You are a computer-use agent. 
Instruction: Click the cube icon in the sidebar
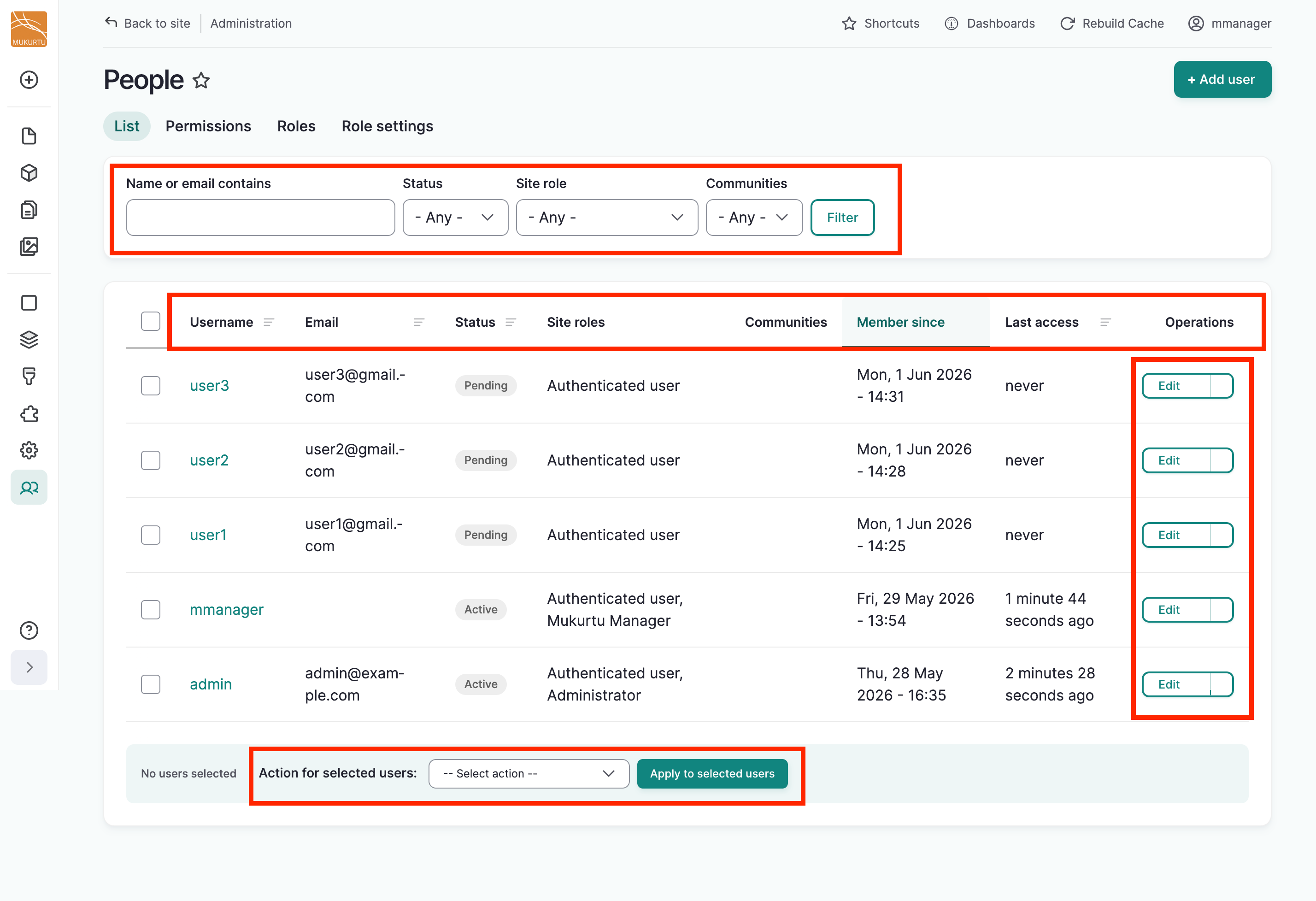[29, 173]
